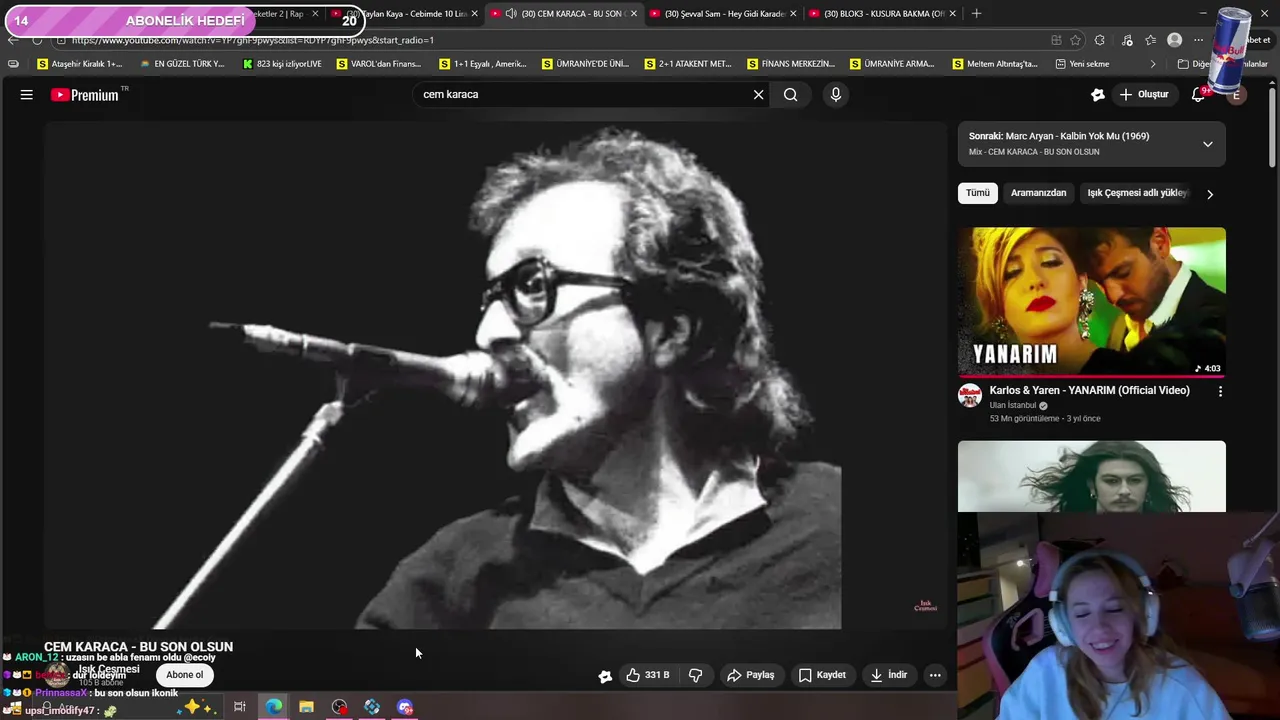Select the Işık Çeşmesi adlı yükleyen chip
This screenshot has height=720, width=1280.
(x=1137, y=193)
